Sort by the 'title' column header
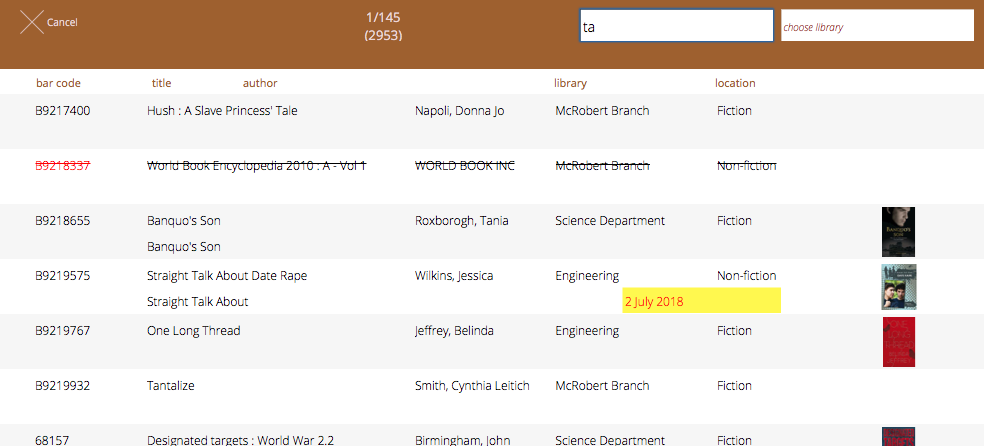This screenshot has height=446, width=984. pyautogui.click(x=161, y=83)
